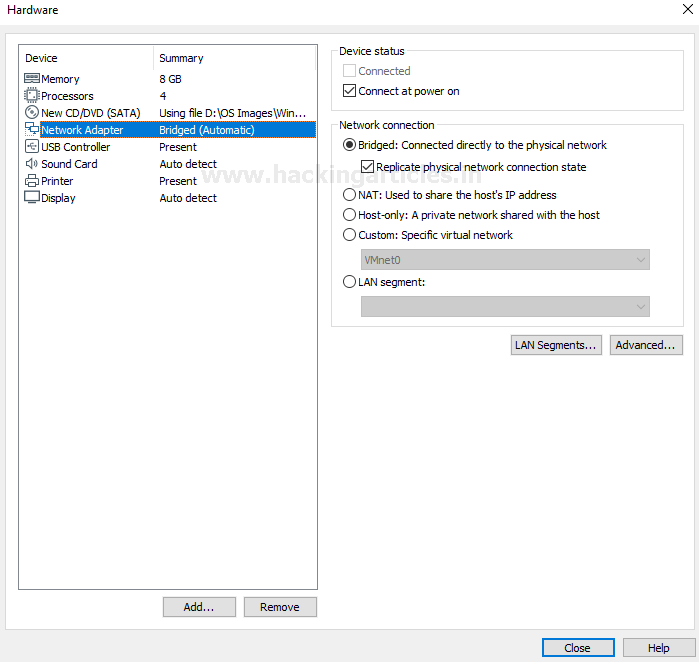Select the Printer device entry
The image size is (699, 662).
click(x=169, y=181)
